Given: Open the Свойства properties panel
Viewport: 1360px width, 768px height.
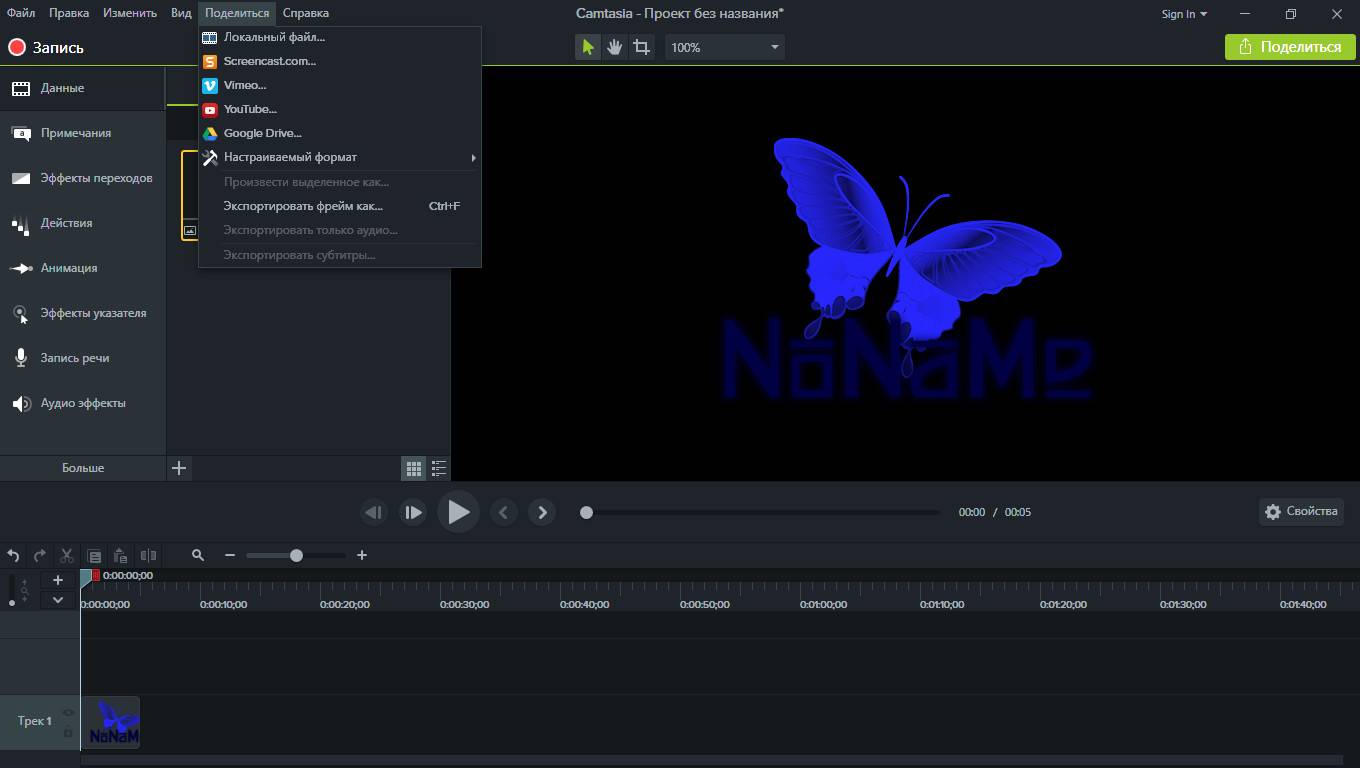Looking at the screenshot, I should [1301, 511].
